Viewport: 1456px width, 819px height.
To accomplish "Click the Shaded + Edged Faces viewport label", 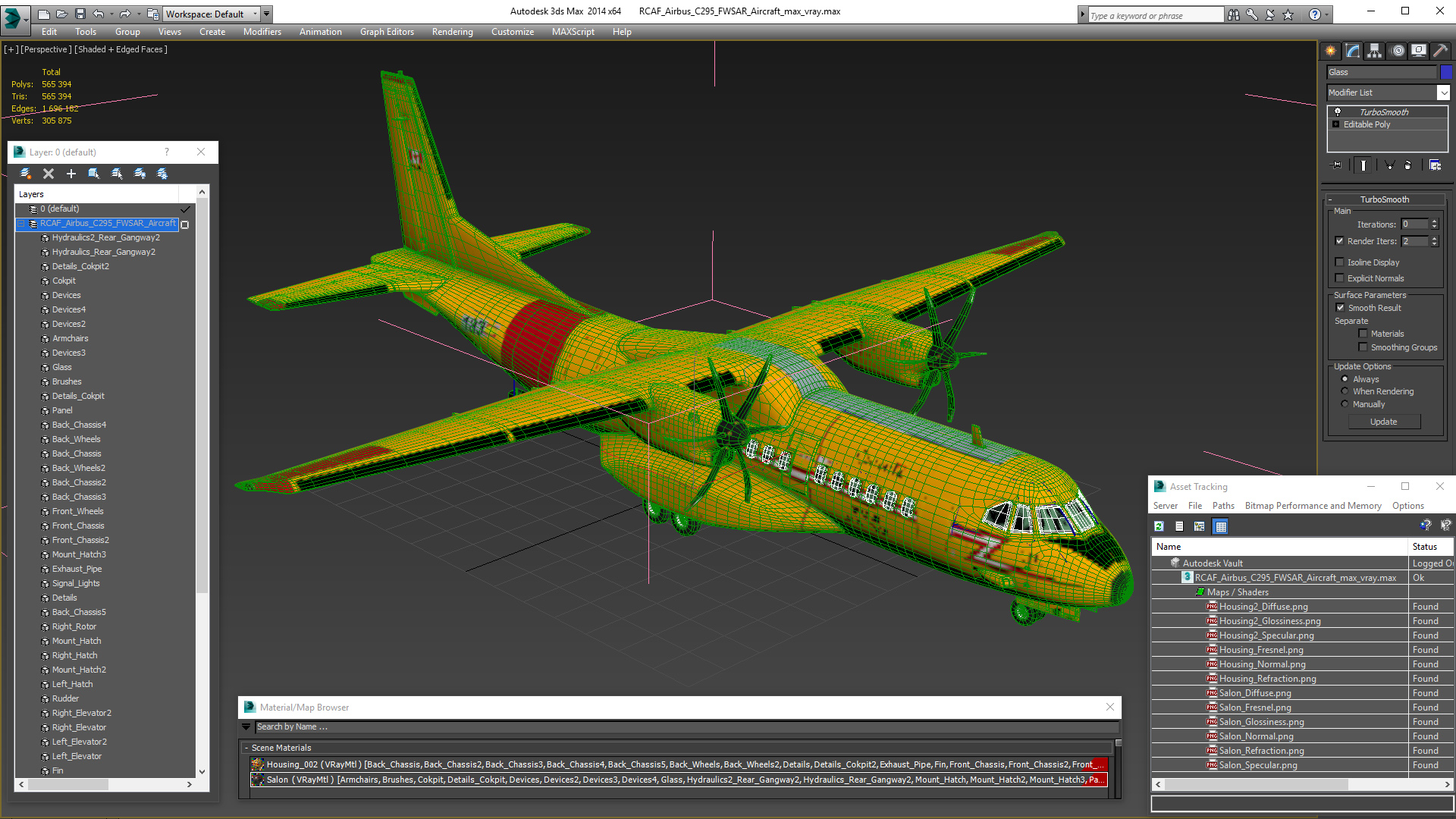I will pyautogui.click(x=121, y=49).
